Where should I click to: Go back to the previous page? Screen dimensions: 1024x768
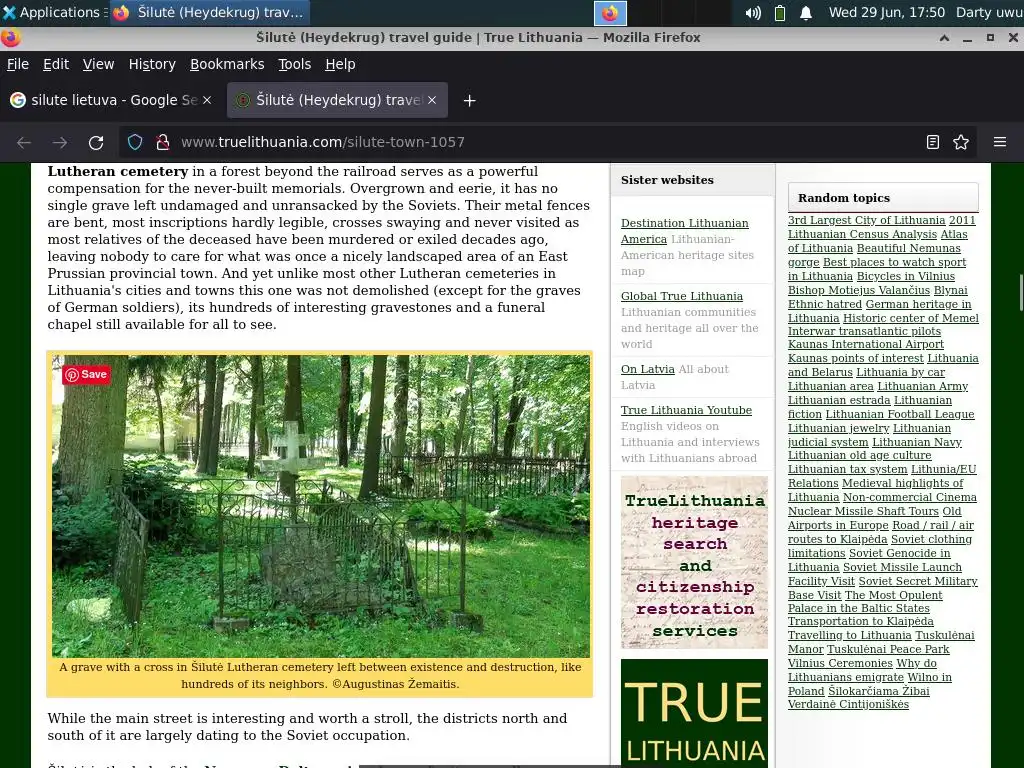pyautogui.click(x=24, y=142)
